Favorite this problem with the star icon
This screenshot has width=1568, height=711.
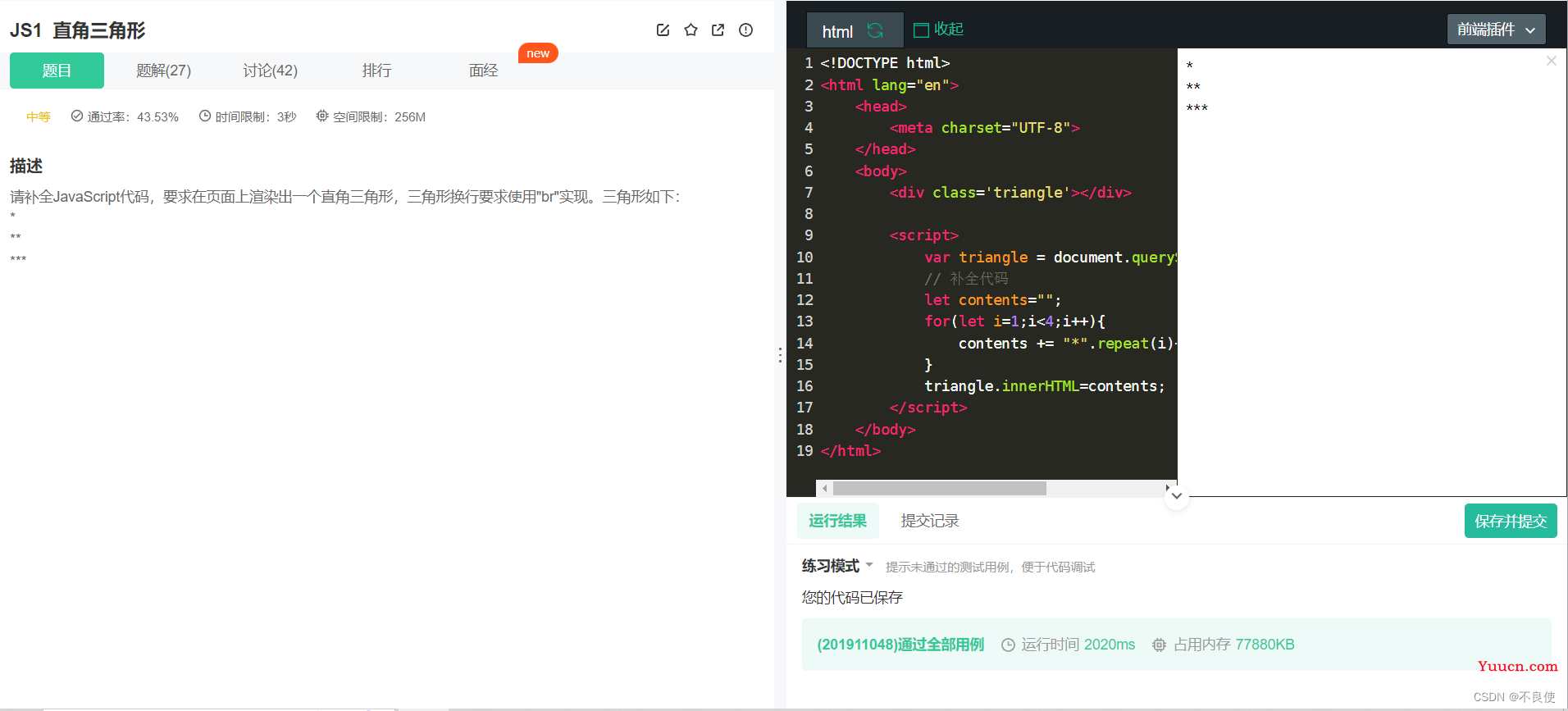691,30
